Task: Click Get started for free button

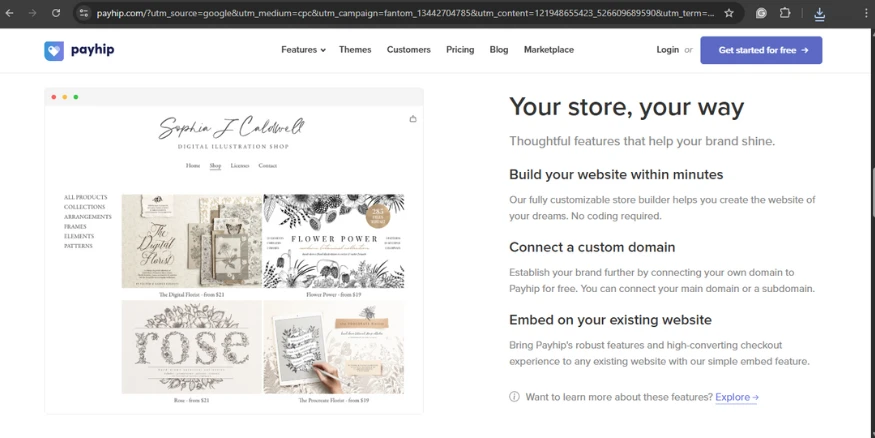Action: (761, 50)
